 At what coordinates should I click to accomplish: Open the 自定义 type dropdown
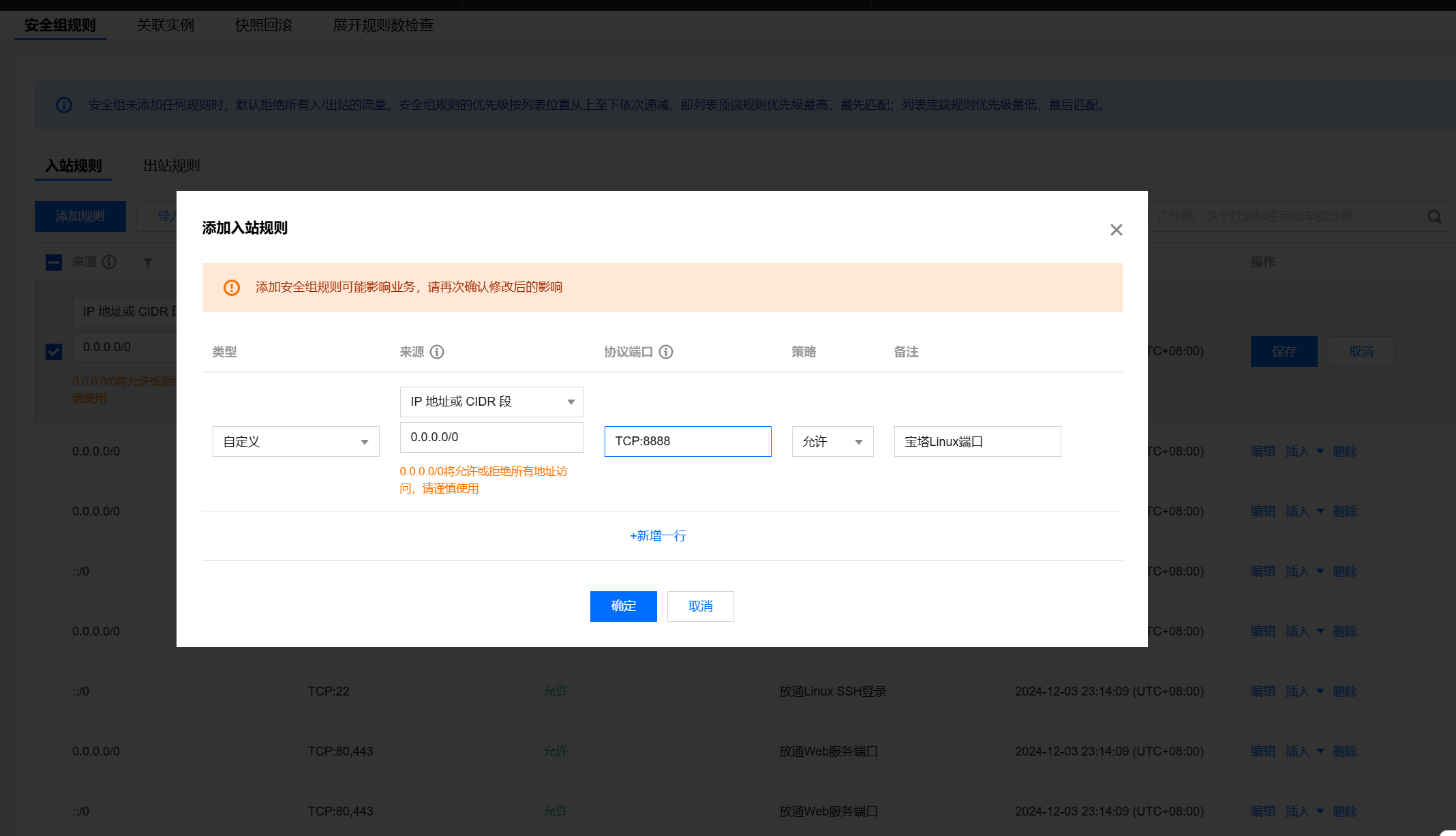click(296, 442)
